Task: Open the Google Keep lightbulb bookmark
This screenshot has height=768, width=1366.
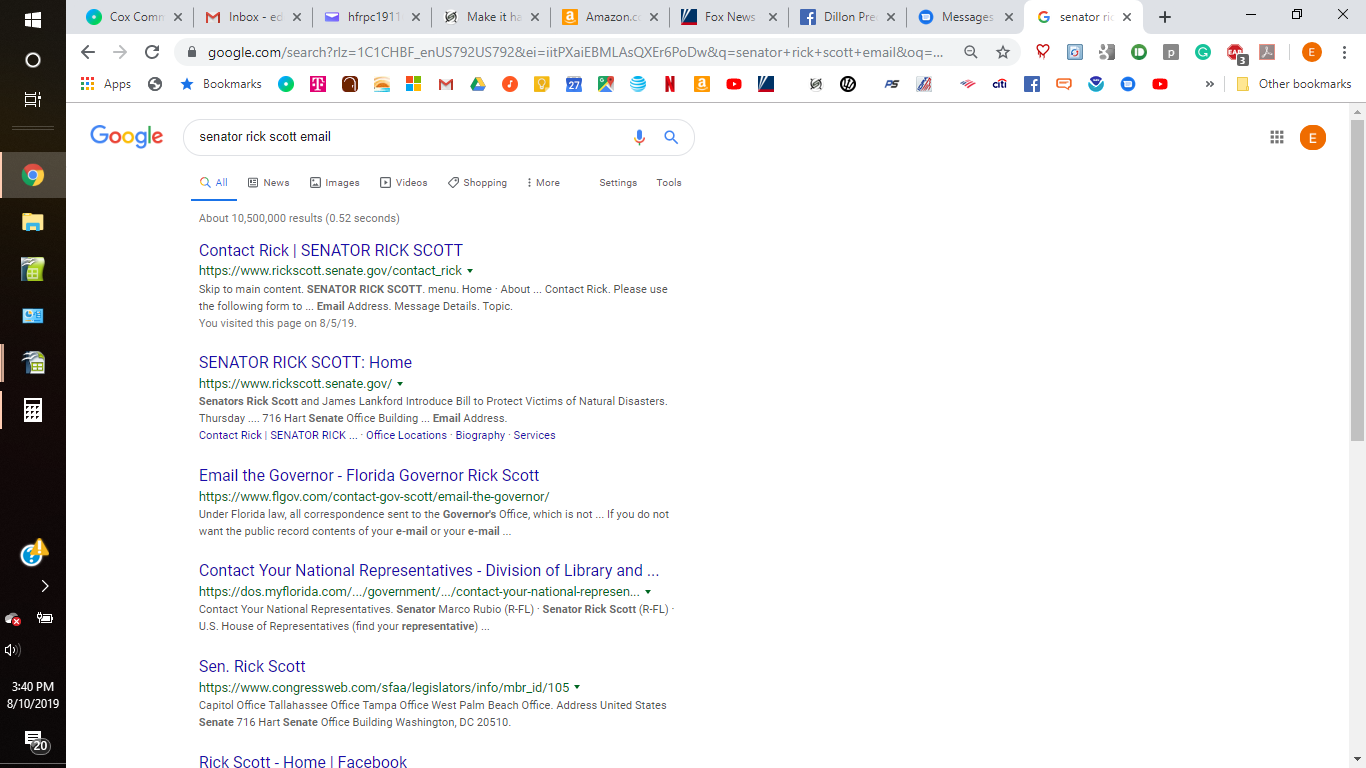Action: 542,84
